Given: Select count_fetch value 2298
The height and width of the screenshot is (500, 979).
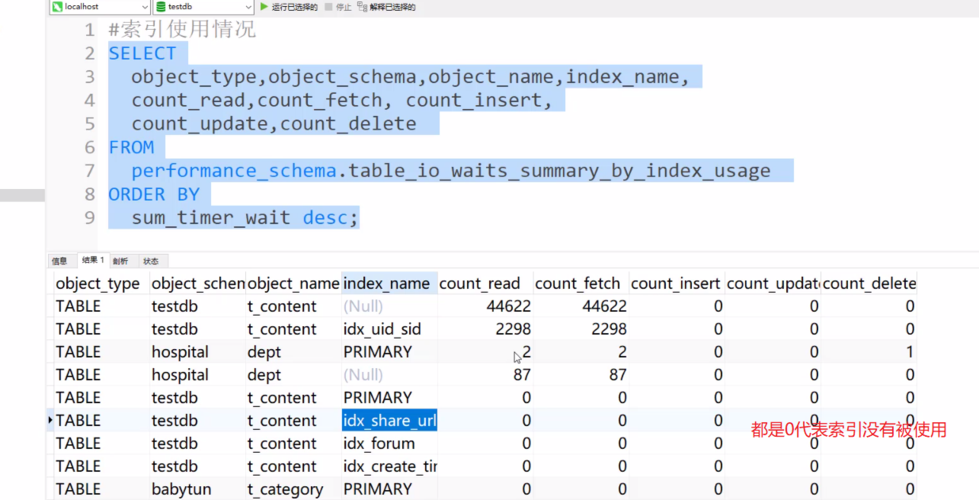Looking at the screenshot, I should (x=581, y=329).
